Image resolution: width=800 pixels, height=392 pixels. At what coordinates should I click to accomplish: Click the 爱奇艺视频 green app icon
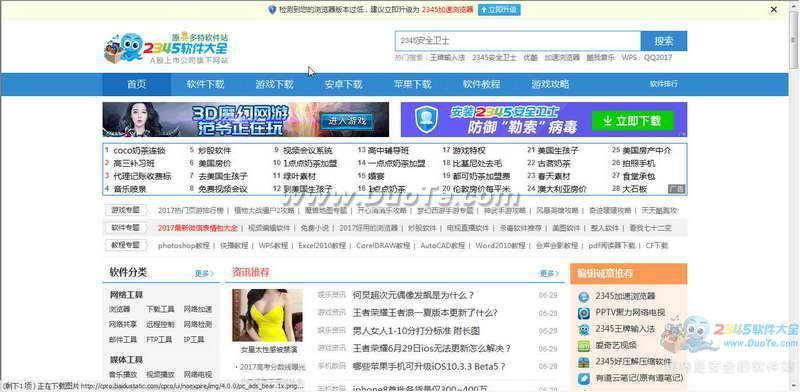point(584,346)
